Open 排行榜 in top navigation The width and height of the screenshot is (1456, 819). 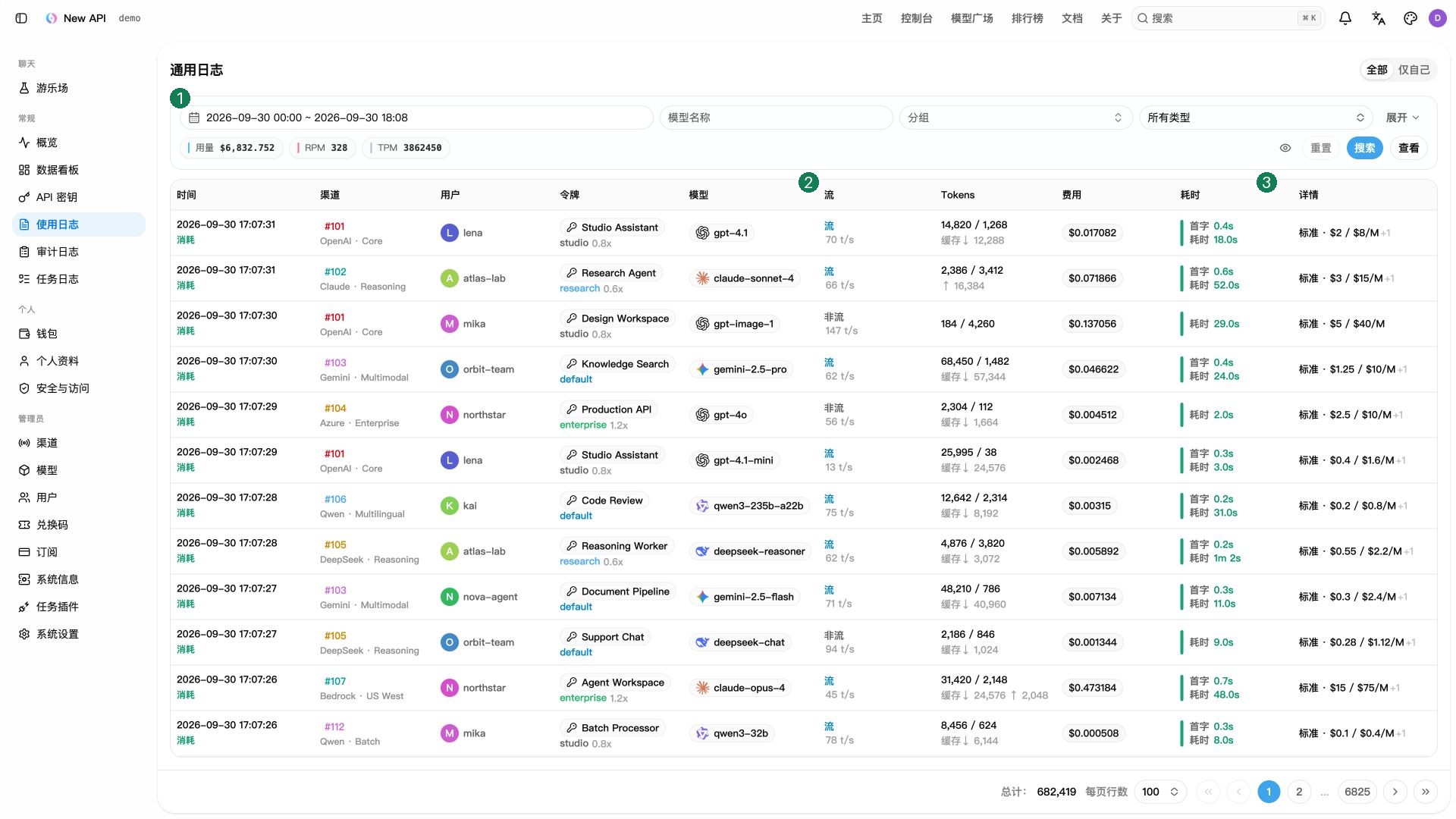pos(1028,18)
